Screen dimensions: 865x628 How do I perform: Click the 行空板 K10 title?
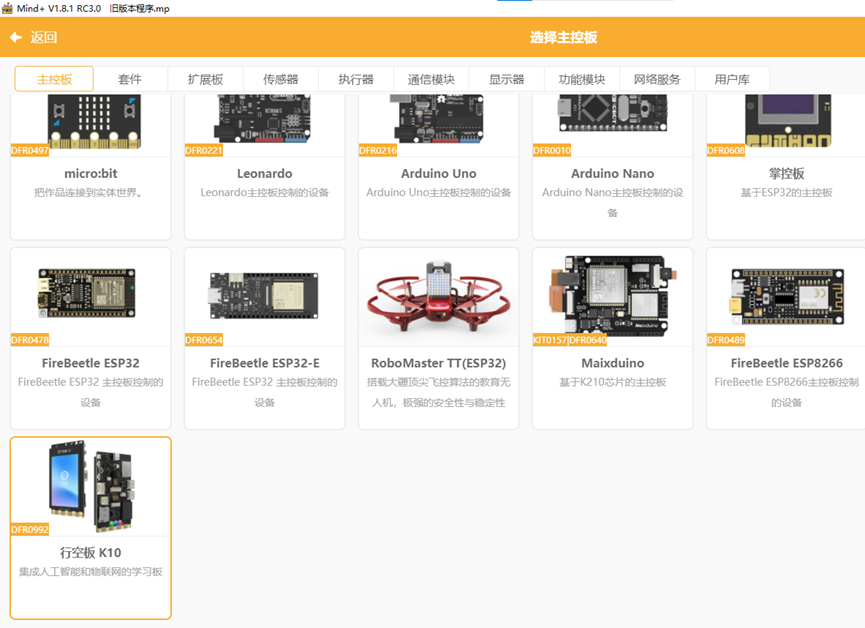coord(90,552)
